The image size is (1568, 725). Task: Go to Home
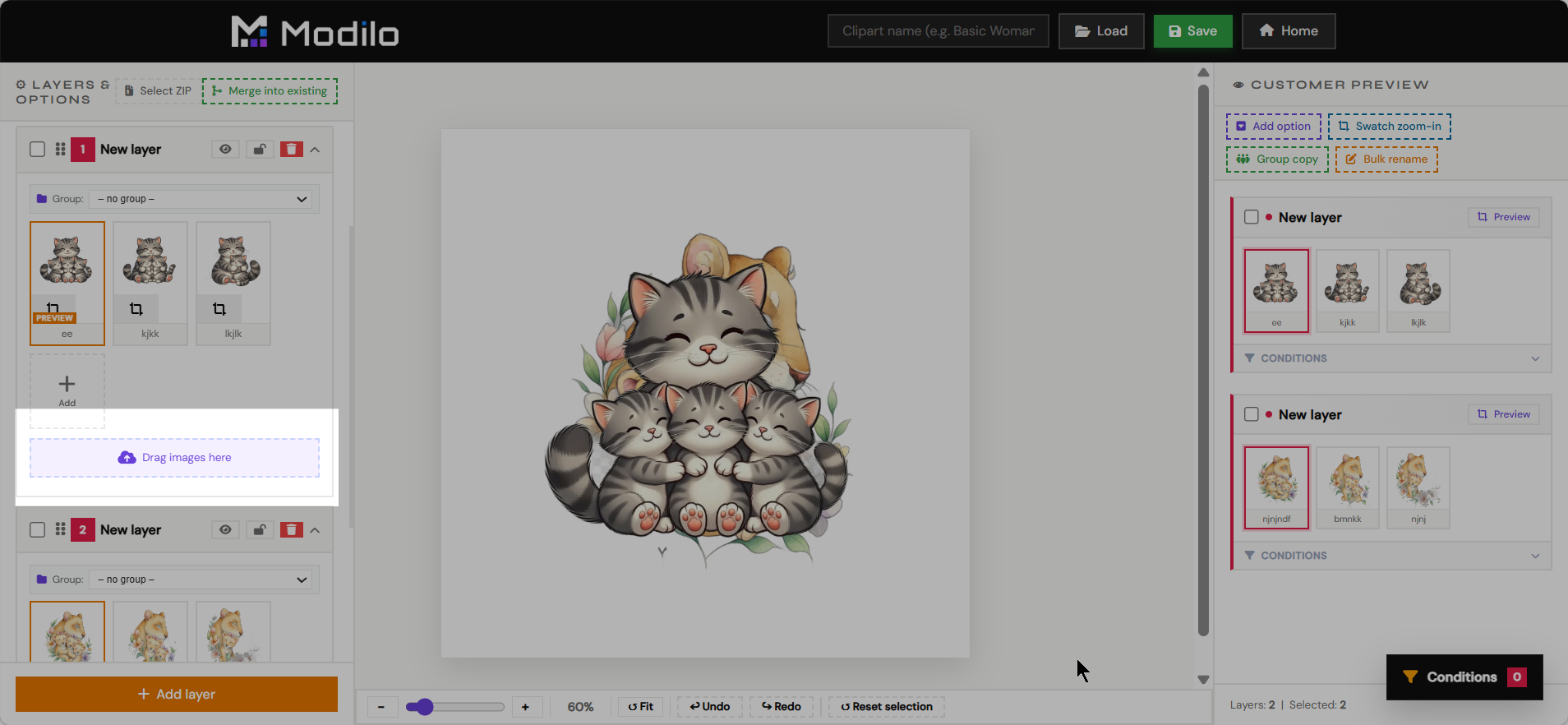[x=1289, y=31]
